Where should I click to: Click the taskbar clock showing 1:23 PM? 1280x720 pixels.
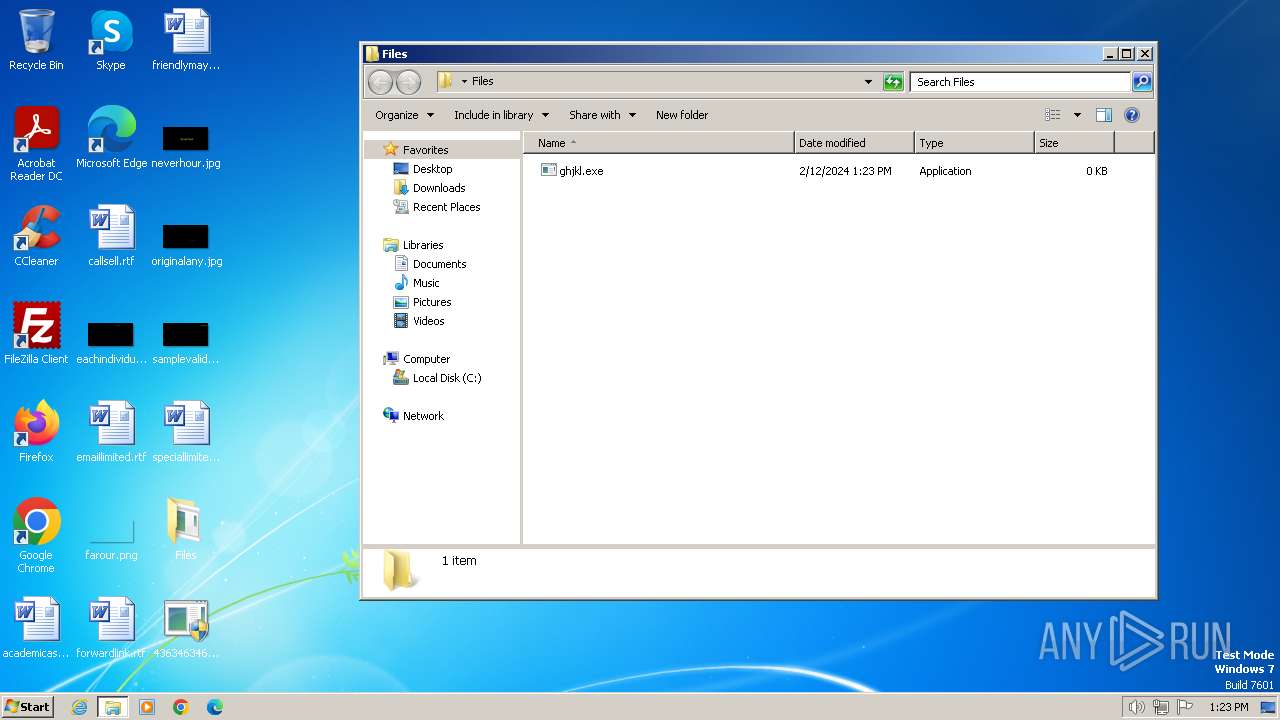click(1229, 707)
